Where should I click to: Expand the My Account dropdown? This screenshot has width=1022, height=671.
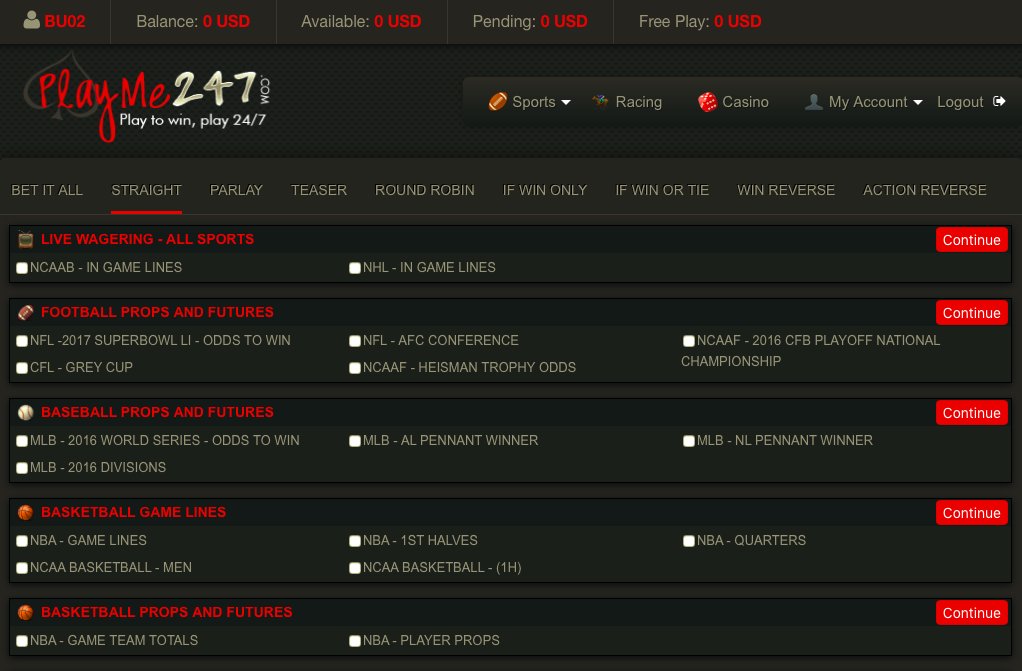coord(864,102)
